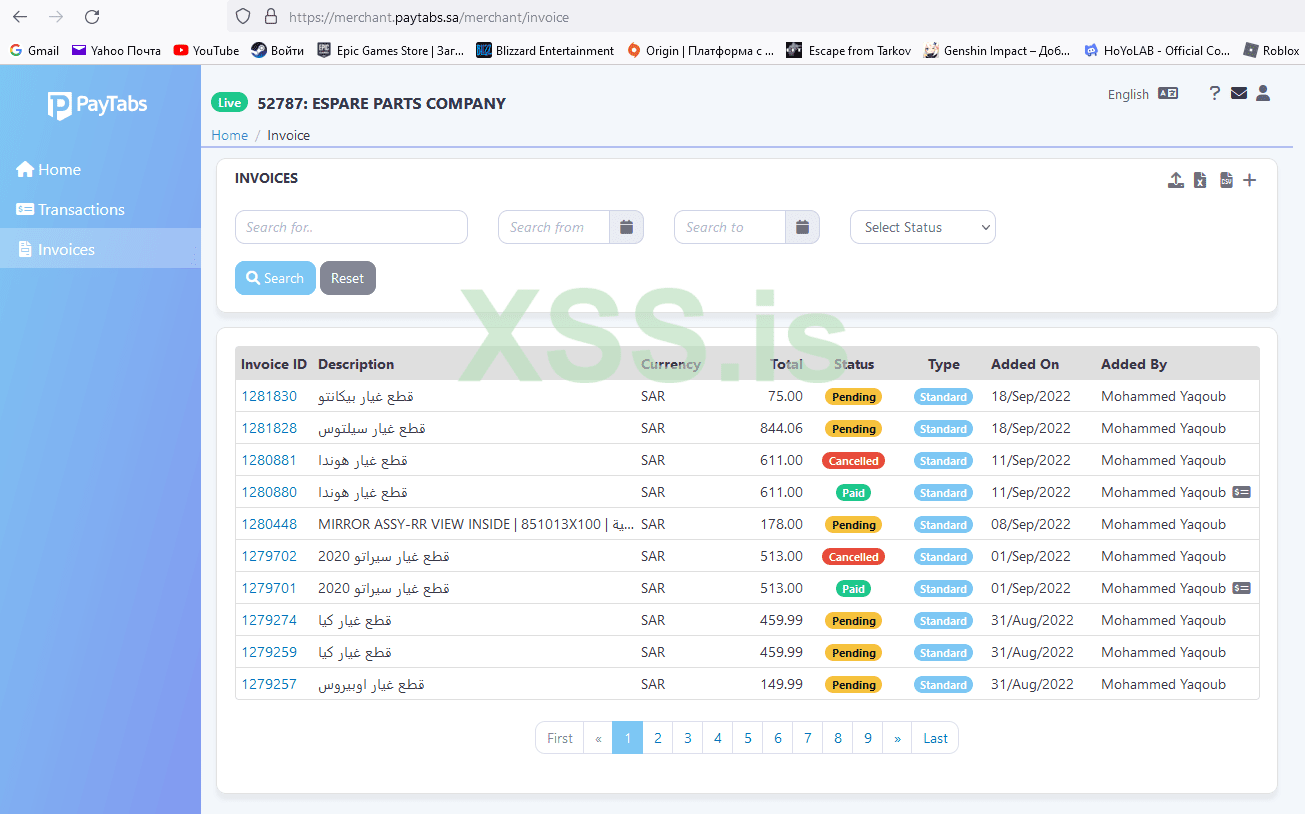Click the Search from date field

pos(554,227)
